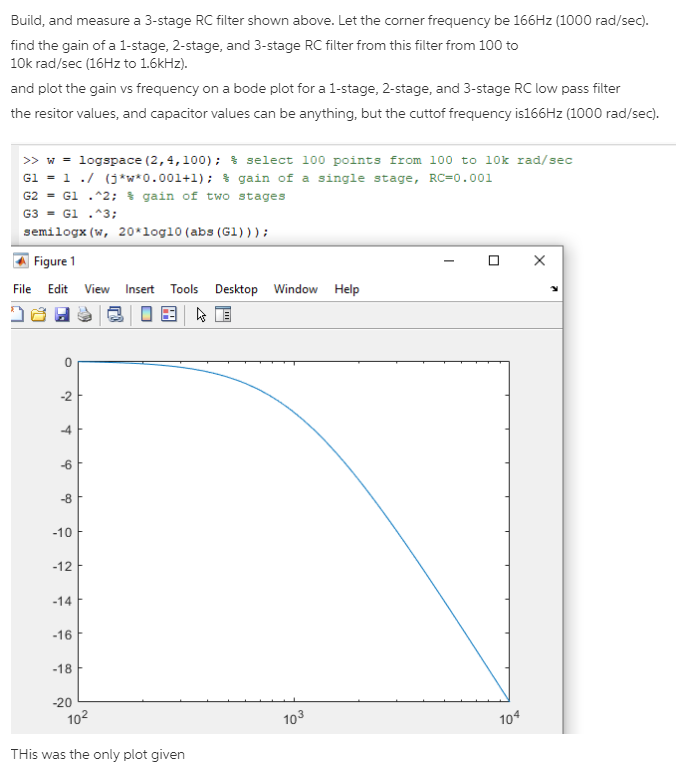The height and width of the screenshot is (763, 691).
Task: Click the -14 y-axis tick label
Action: [x=62, y=600]
